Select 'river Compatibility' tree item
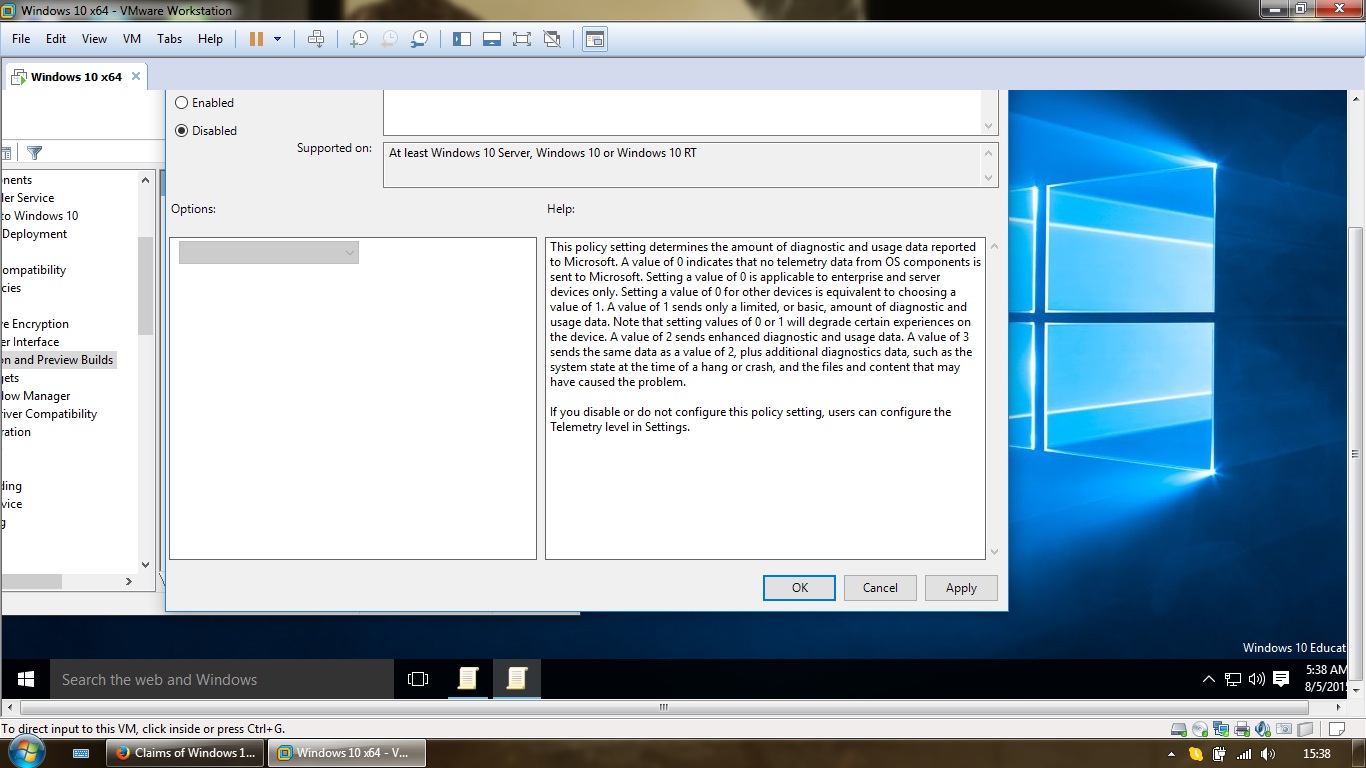 click(49, 414)
